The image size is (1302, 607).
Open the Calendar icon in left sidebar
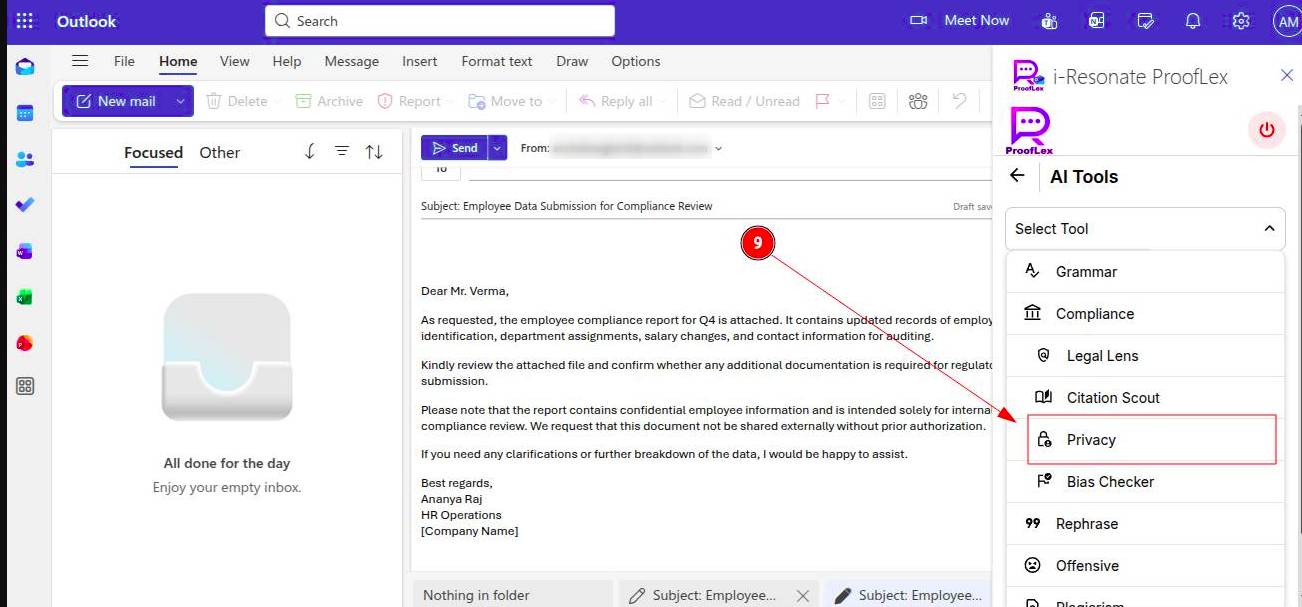coord(25,113)
